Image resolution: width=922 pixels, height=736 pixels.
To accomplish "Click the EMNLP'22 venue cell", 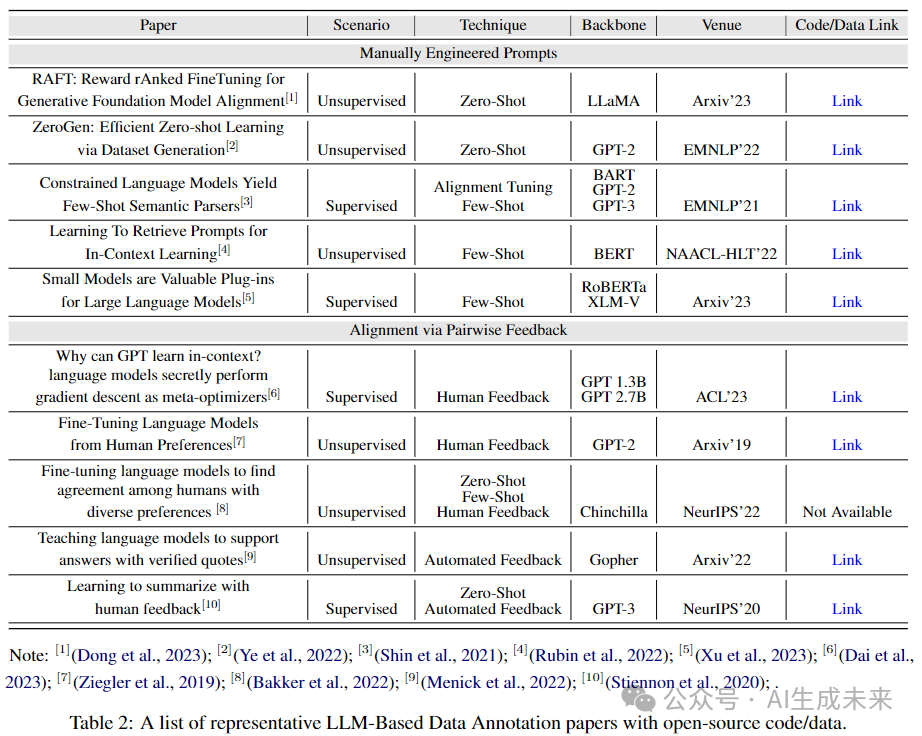I will (x=721, y=149).
